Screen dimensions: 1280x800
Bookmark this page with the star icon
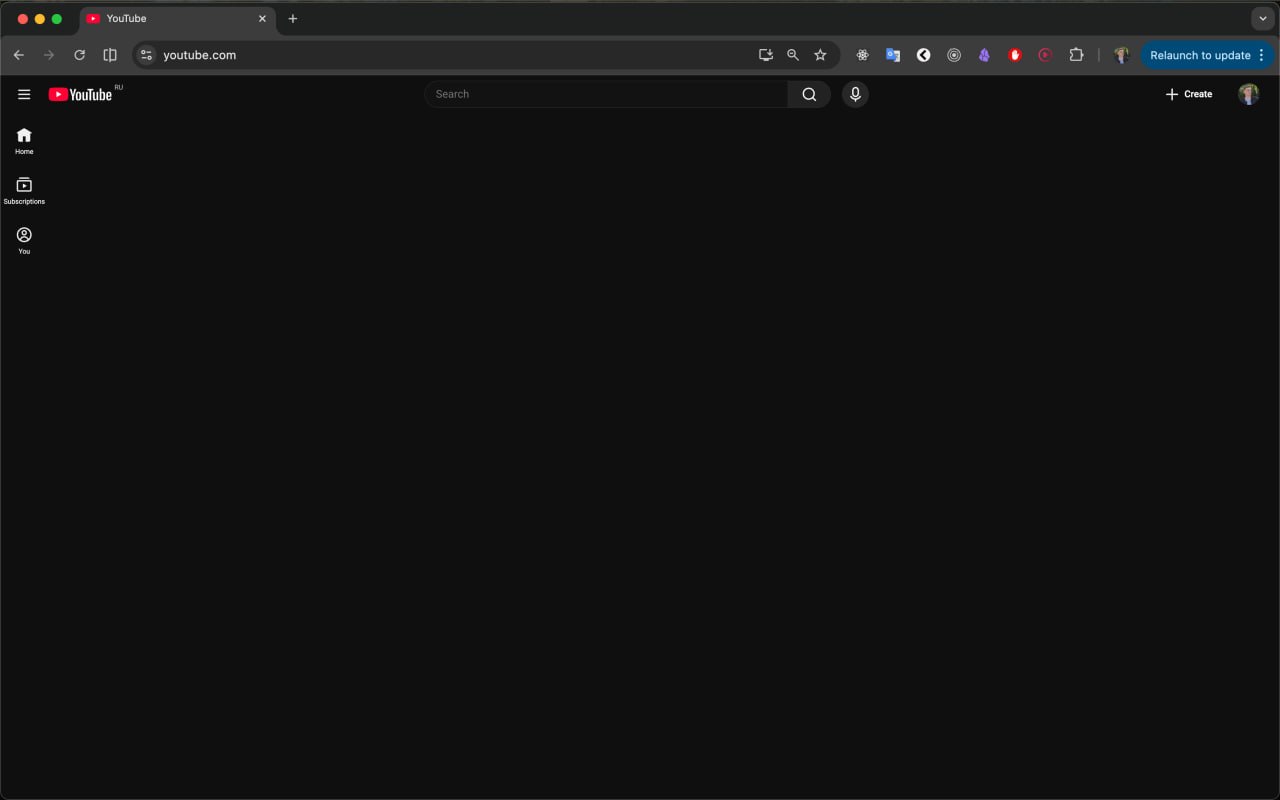pos(820,55)
